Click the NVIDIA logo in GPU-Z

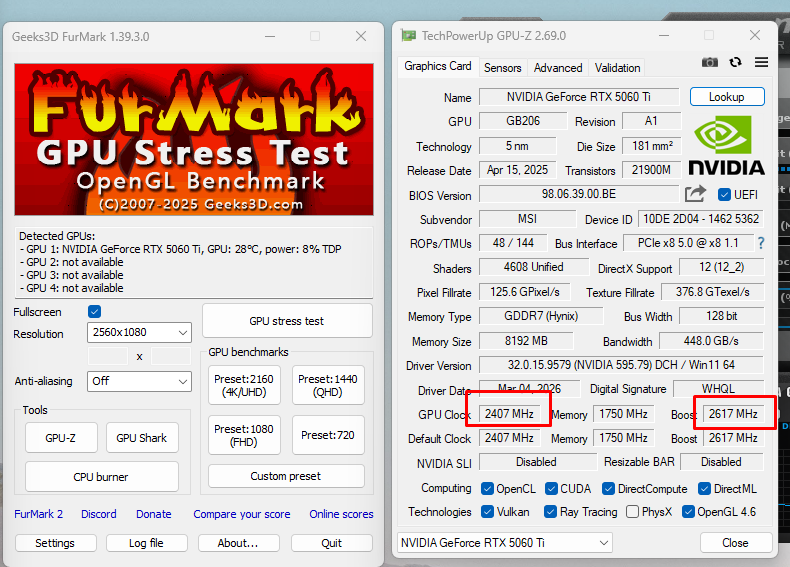(726, 145)
